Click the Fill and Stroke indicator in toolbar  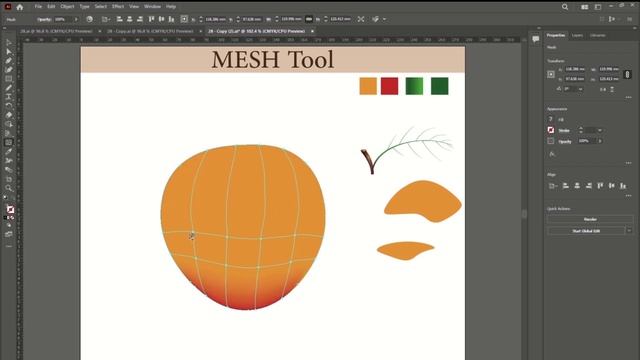[x=10, y=209]
